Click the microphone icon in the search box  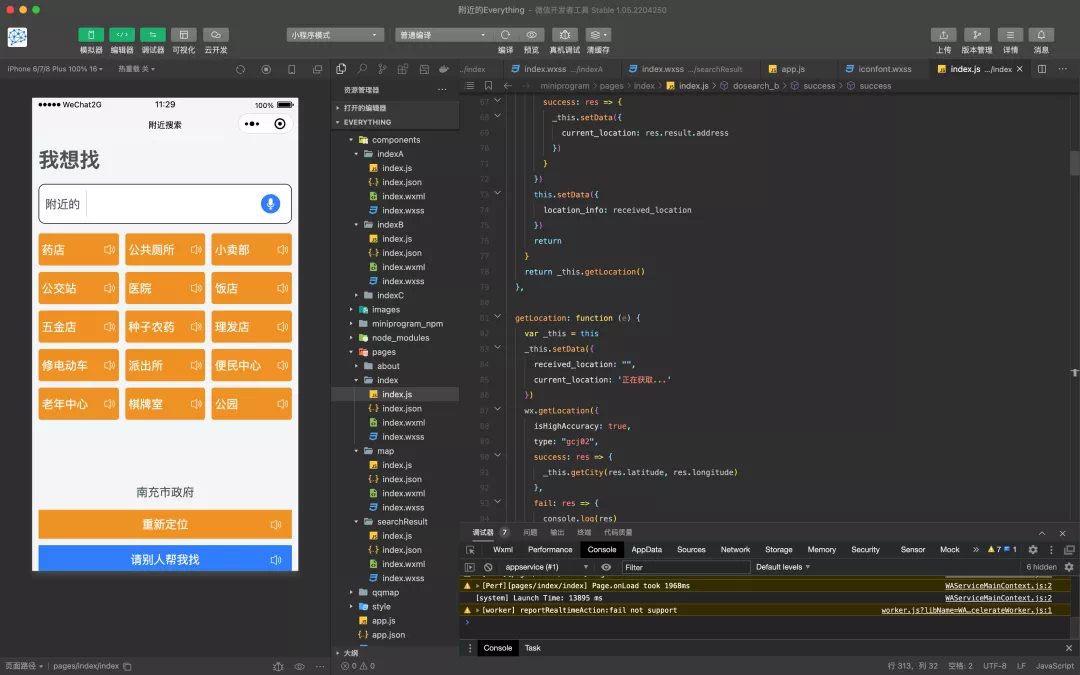tap(270, 204)
